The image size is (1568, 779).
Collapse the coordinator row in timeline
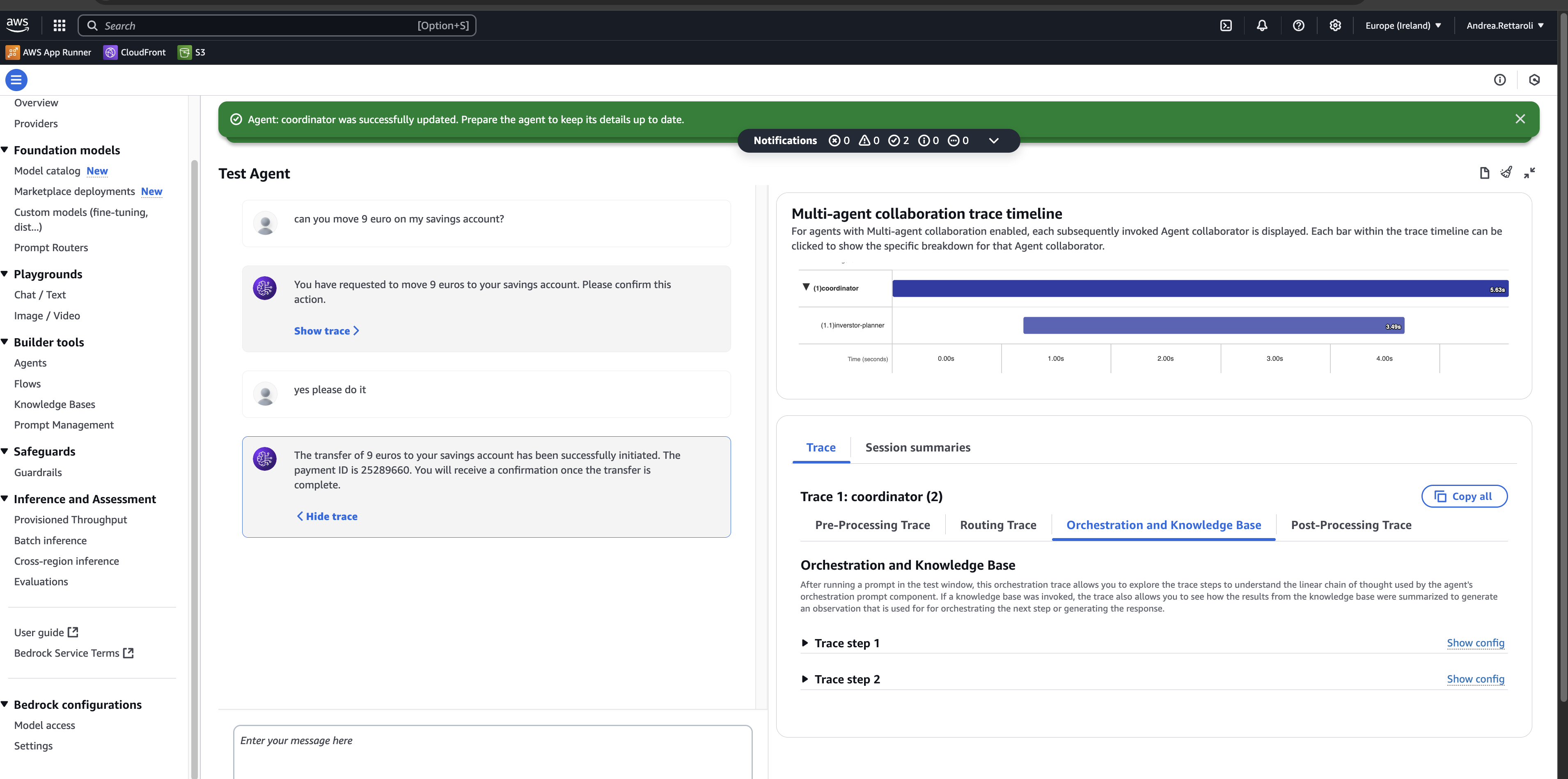pyautogui.click(x=806, y=287)
